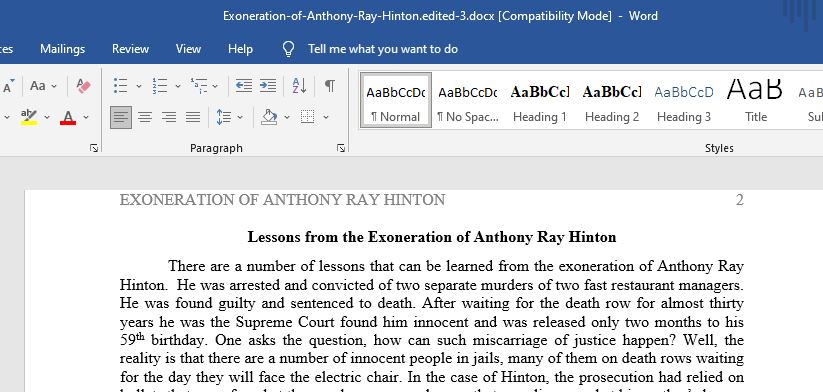The width and height of the screenshot is (823, 392).
Task: Sort text with the A-Z icon
Action: click(299, 86)
